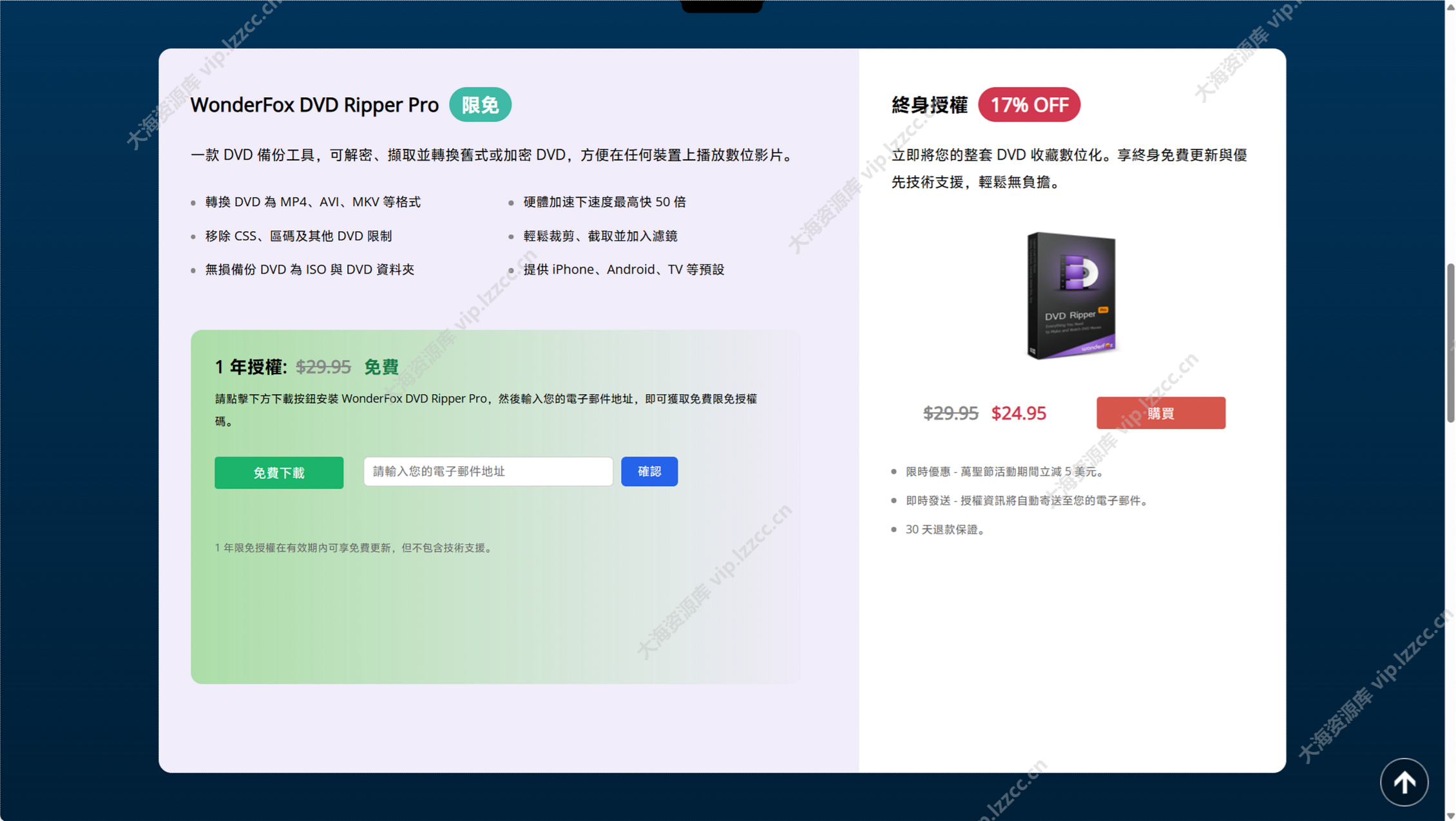Click the blue 確認 button
The width and height of the screenshot is (1456, 821).
tap(649, 471)
